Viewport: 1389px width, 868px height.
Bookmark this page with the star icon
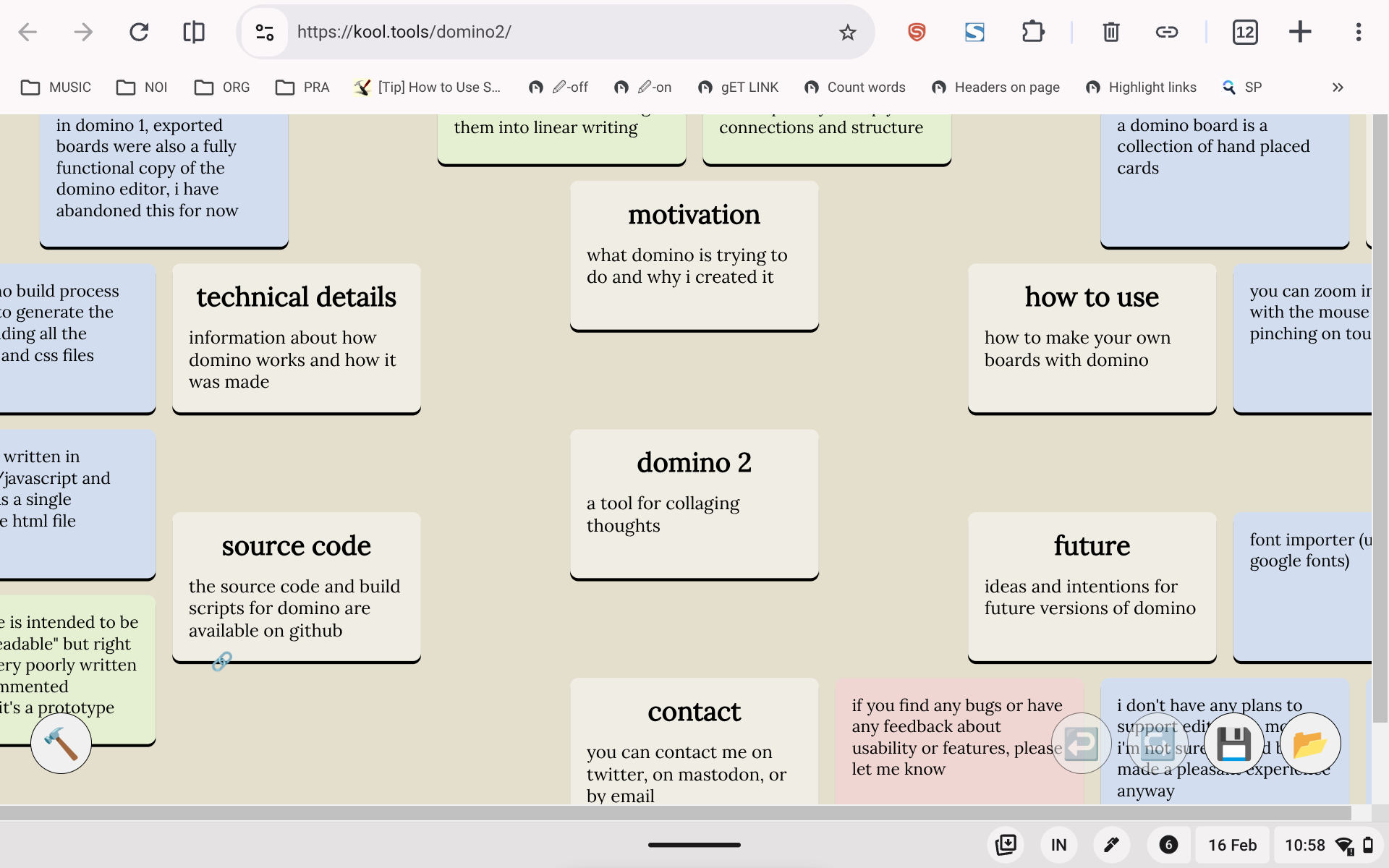[x=847, y=32]
